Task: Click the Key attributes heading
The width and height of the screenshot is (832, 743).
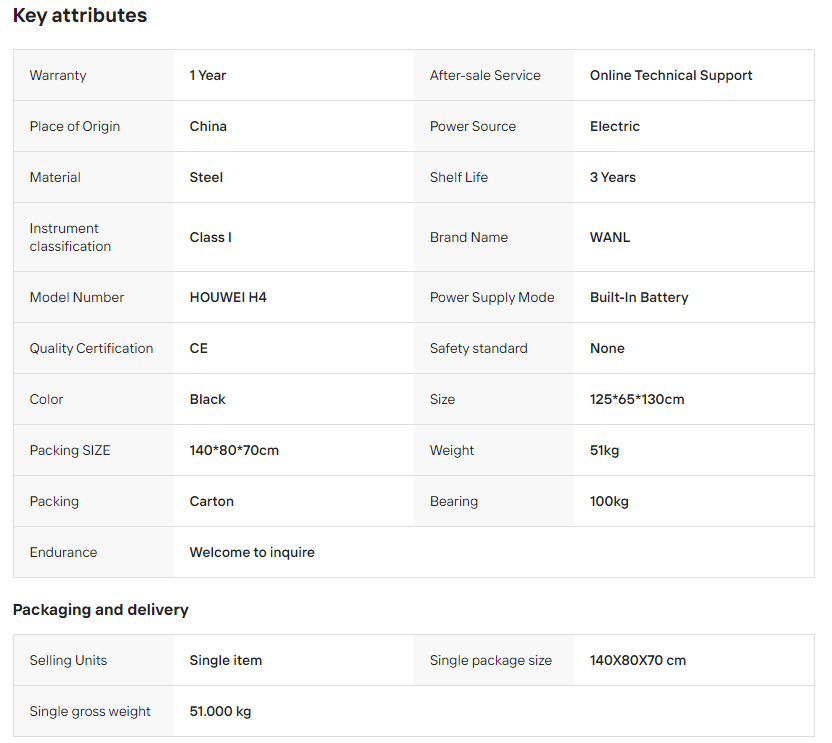Action: [80, 16]
